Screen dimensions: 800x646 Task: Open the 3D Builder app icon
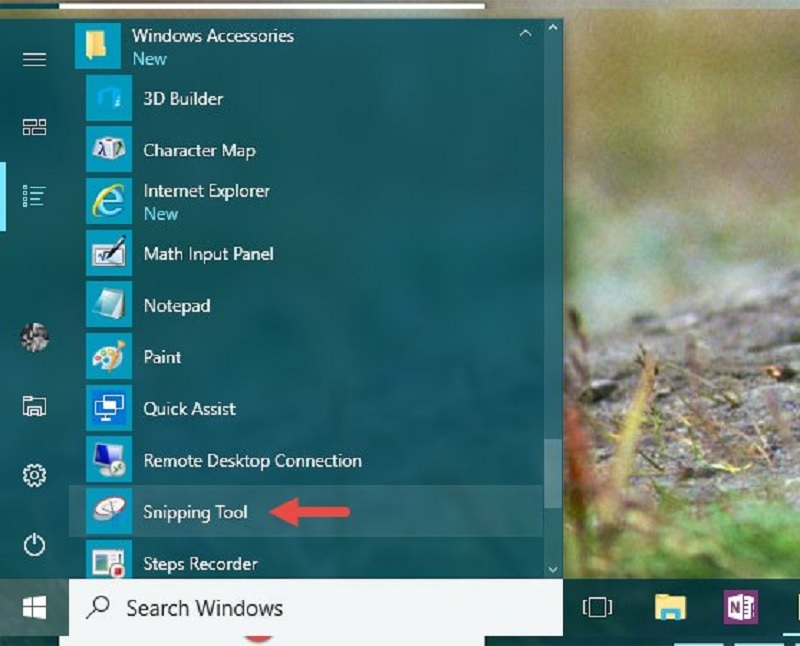point(109,98)
